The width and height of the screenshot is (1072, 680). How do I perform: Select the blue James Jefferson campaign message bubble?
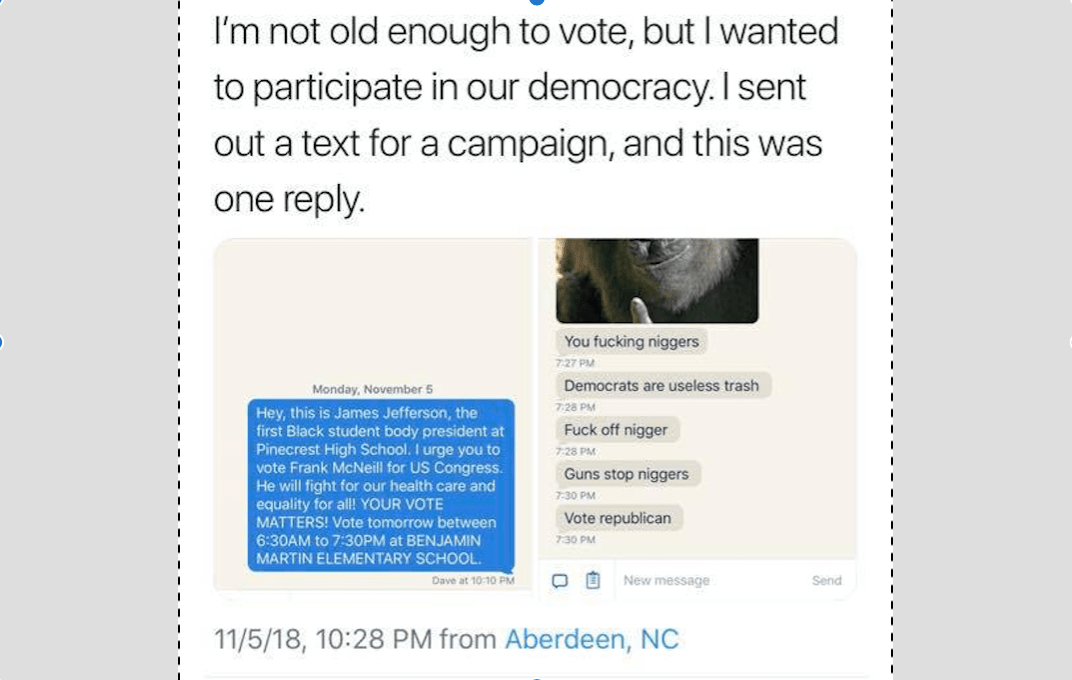point(381,485)
